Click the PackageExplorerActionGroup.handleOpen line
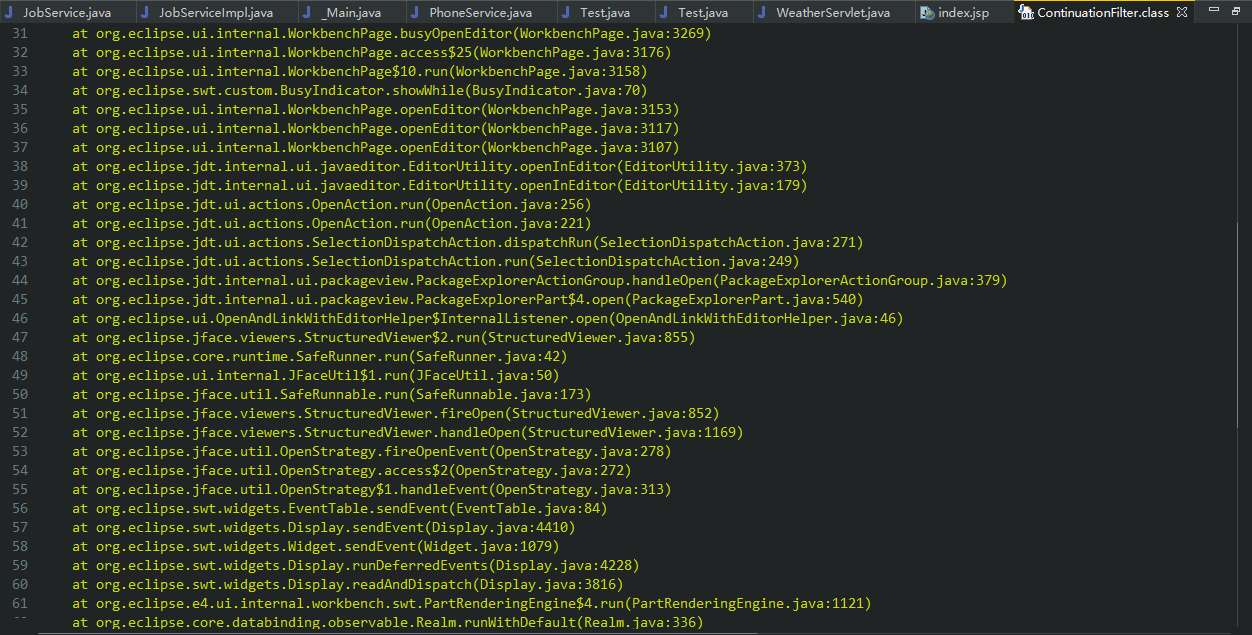Image resolution: width=1252 pixels, height=635 pixels. 540,280
